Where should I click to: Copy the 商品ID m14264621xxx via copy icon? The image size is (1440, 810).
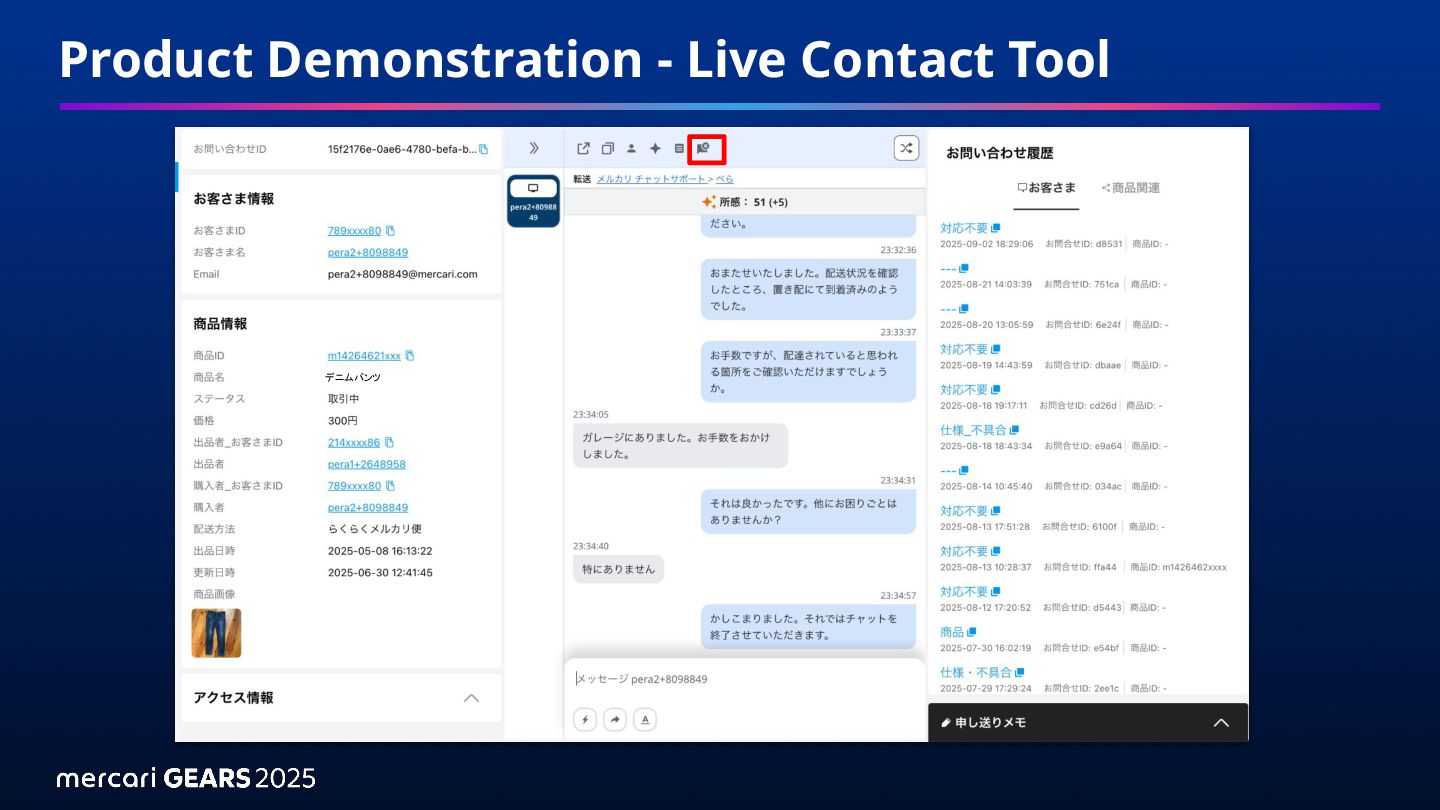pos(410,356)
